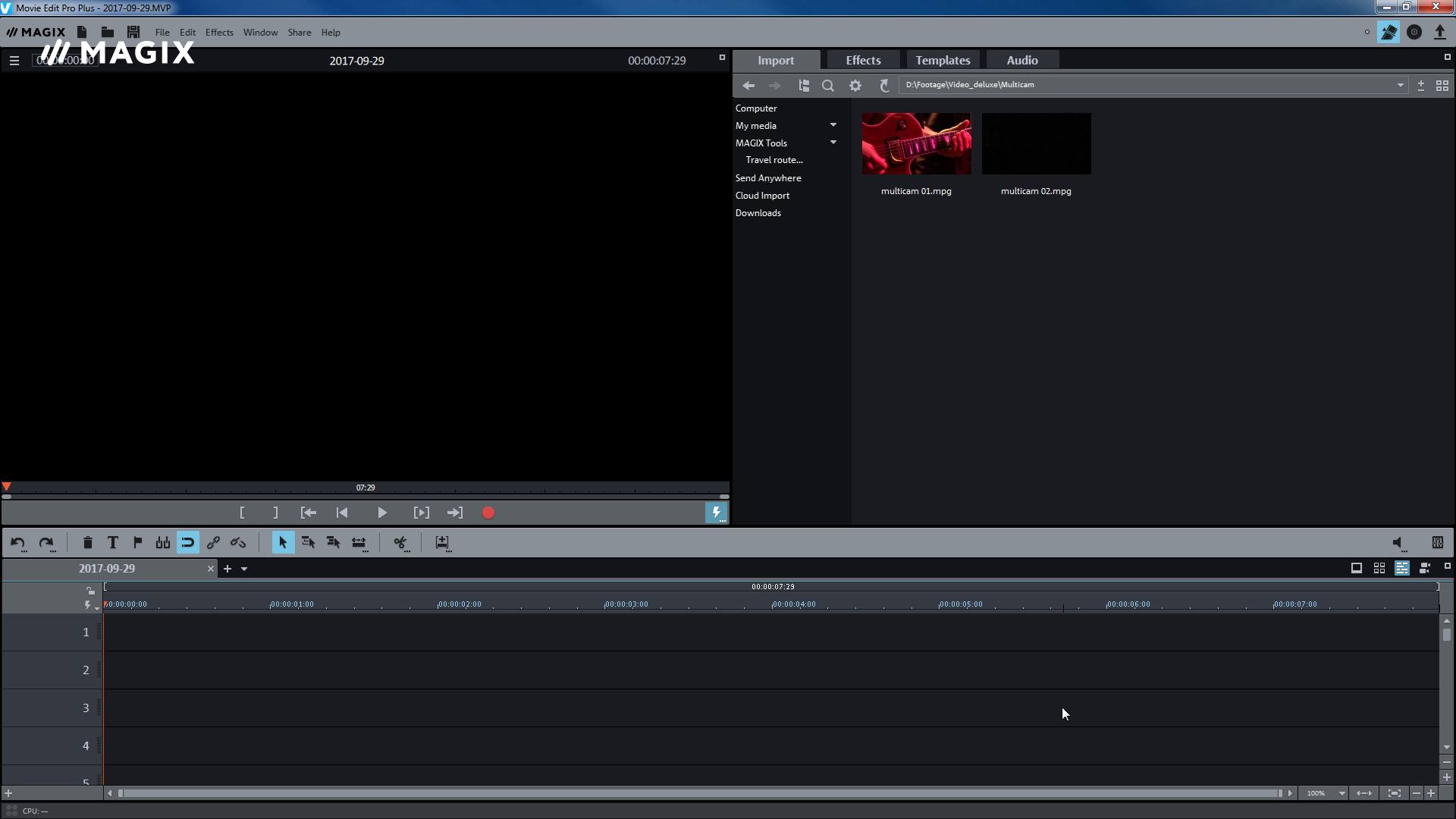Toggle the storyboard view icon
The height and width of the screenshot is (819, 1456).
click(x=1355, y=568)
